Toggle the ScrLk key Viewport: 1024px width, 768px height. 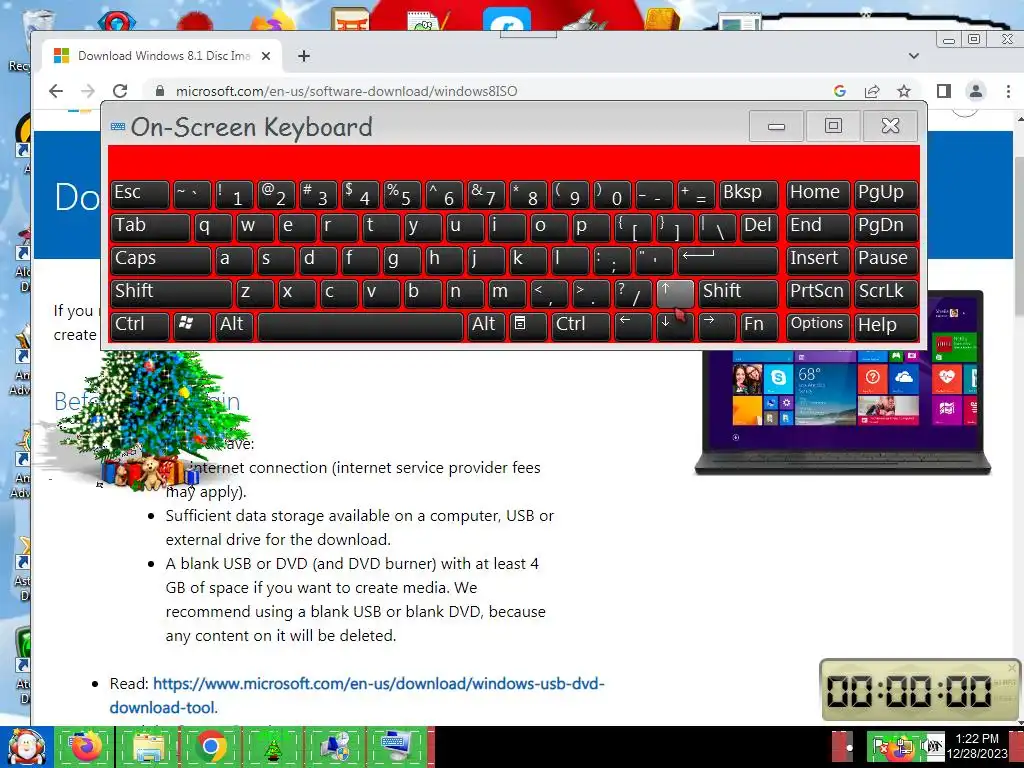(x=886, y=293)
